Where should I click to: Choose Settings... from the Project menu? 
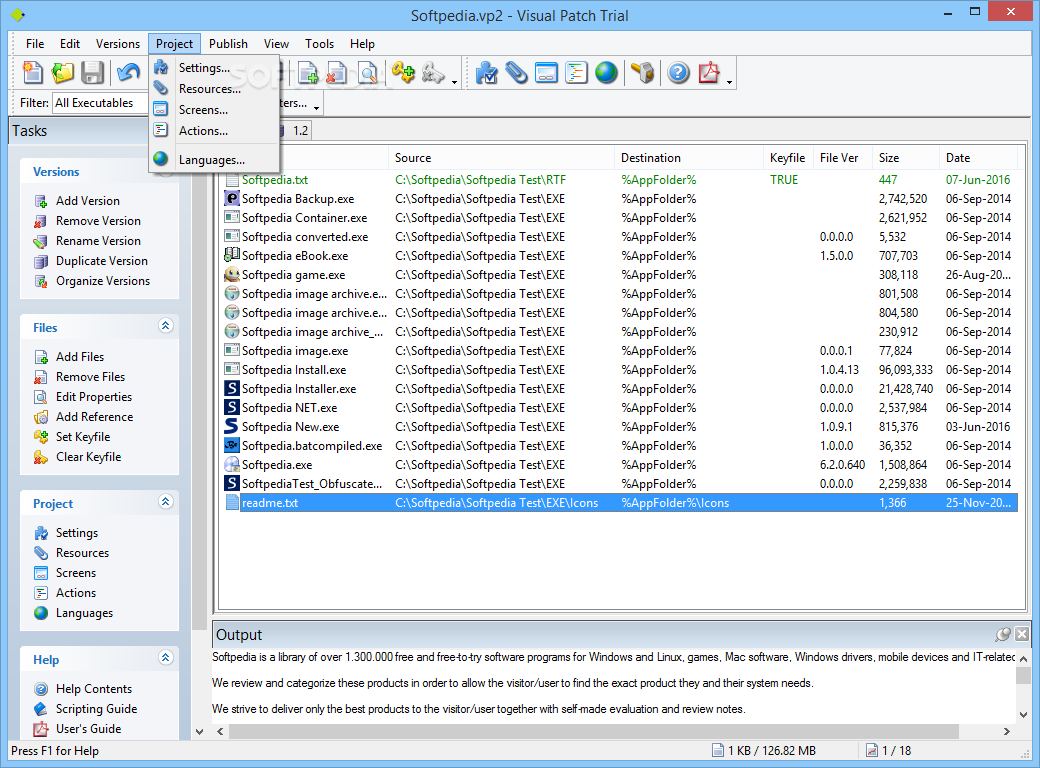point(214,68)
